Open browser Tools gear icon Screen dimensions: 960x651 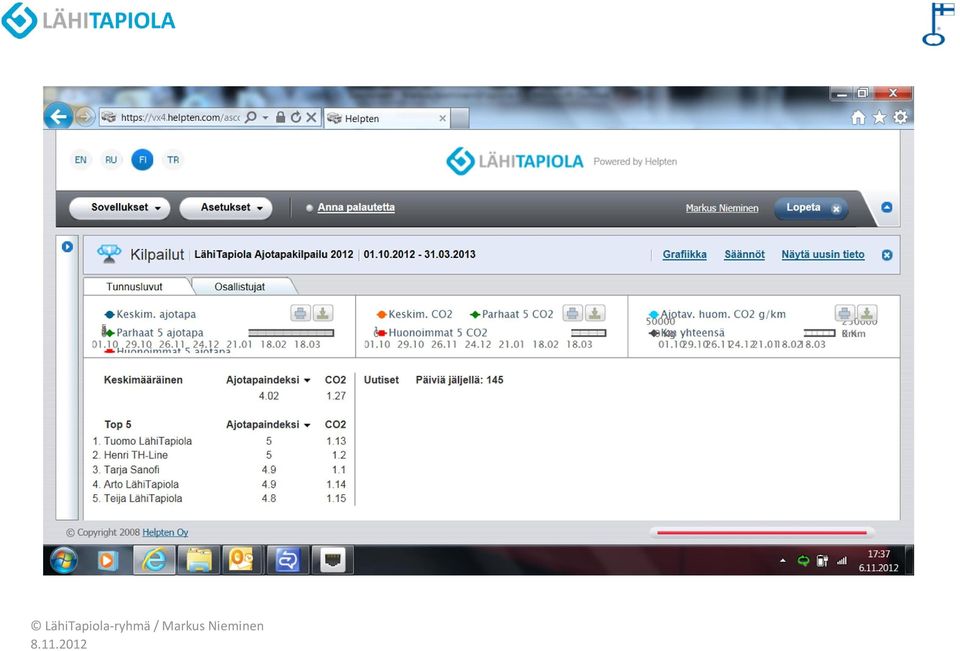[901, 117]
